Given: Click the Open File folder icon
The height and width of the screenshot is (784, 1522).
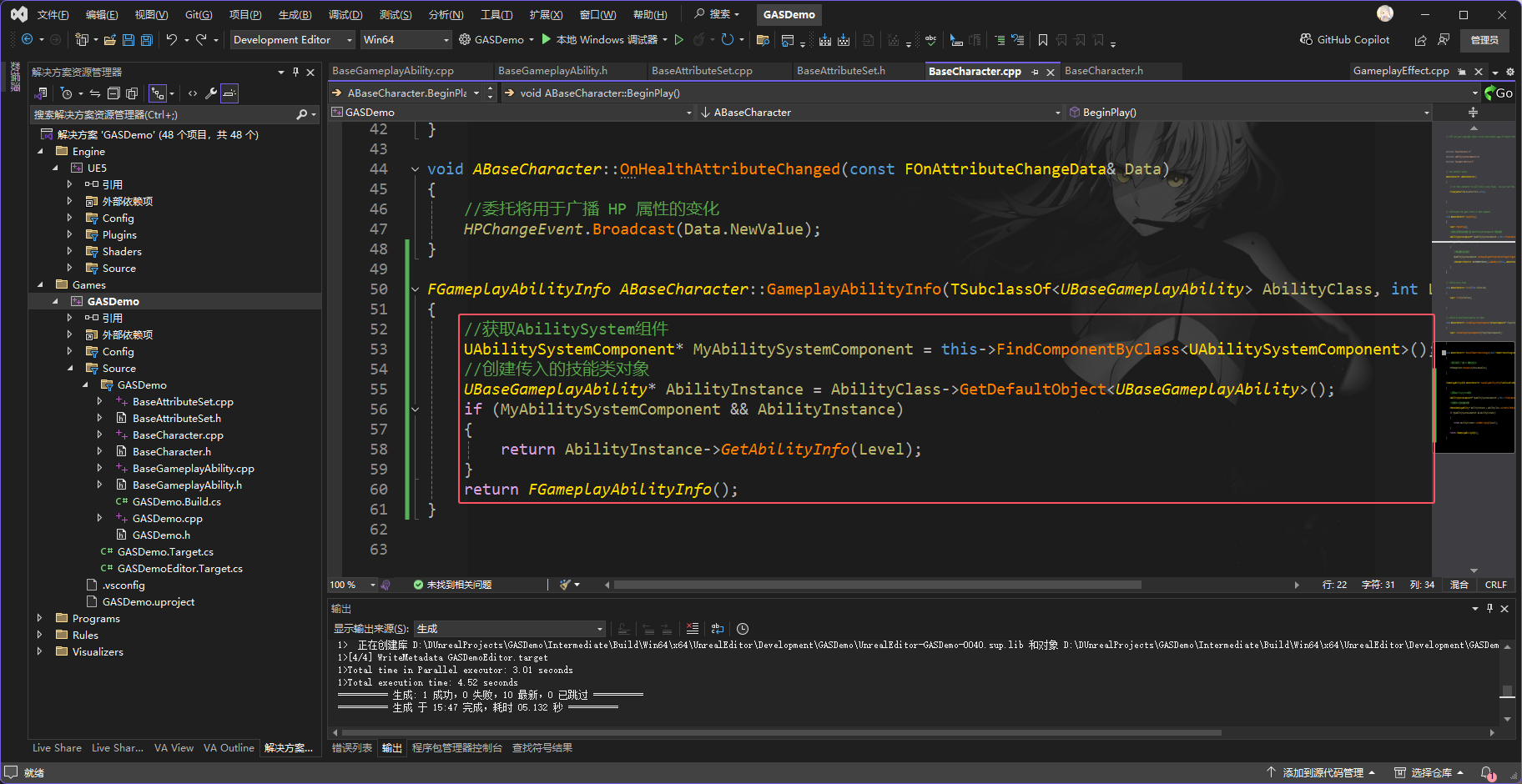Looking at the screenshot, I should point(110,39).
